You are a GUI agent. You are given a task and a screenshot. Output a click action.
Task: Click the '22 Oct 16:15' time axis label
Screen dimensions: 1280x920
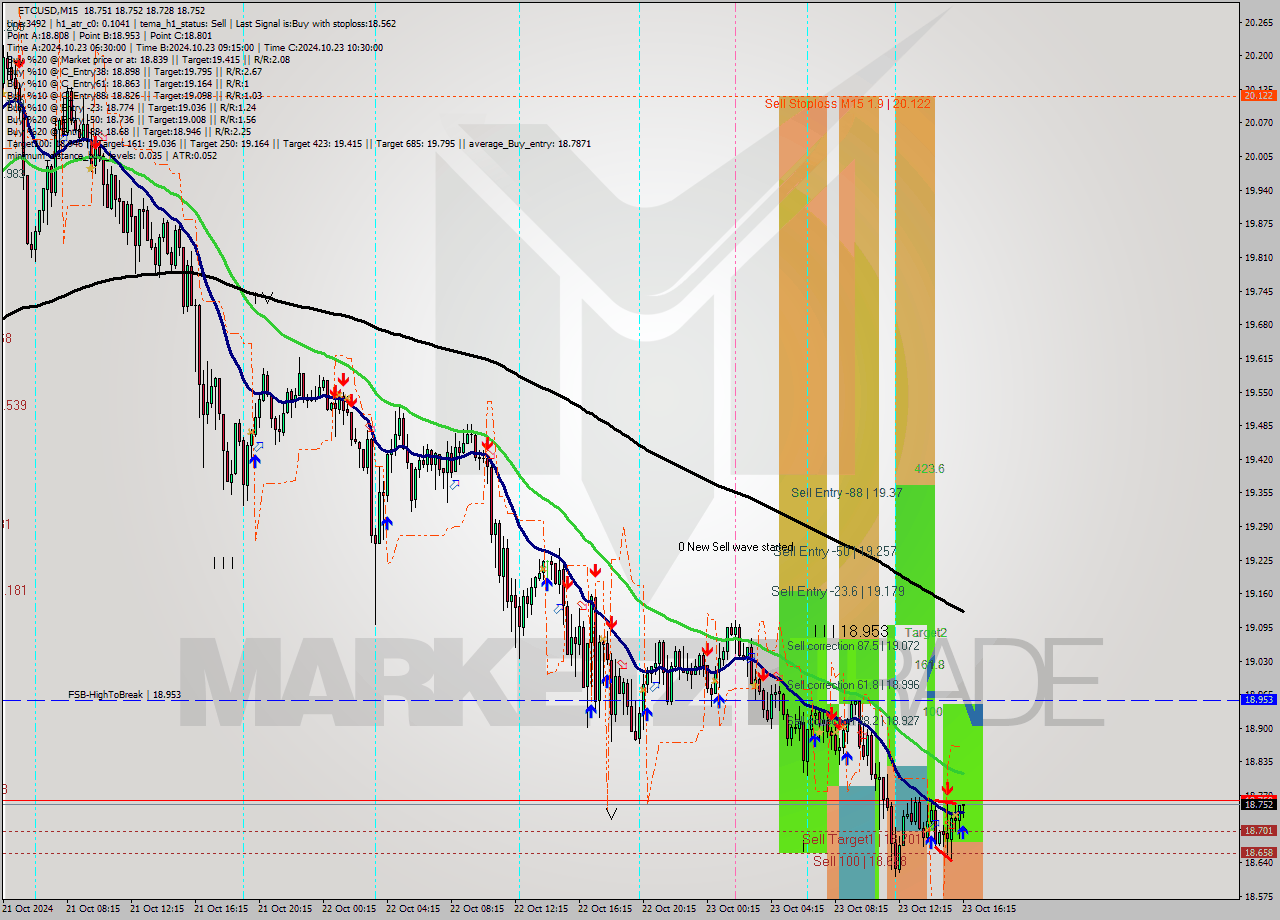(x=605, y=909)
